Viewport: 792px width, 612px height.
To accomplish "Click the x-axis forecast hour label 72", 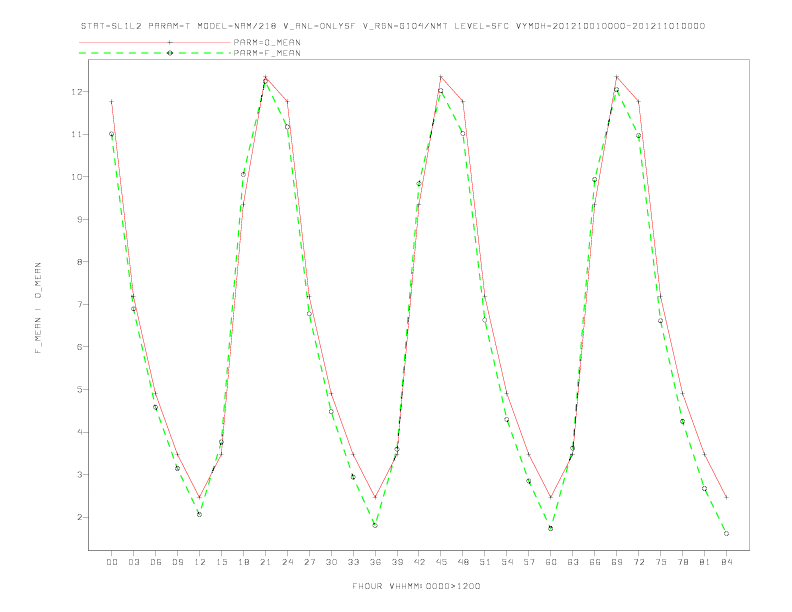I will click(x=638, y=562).
